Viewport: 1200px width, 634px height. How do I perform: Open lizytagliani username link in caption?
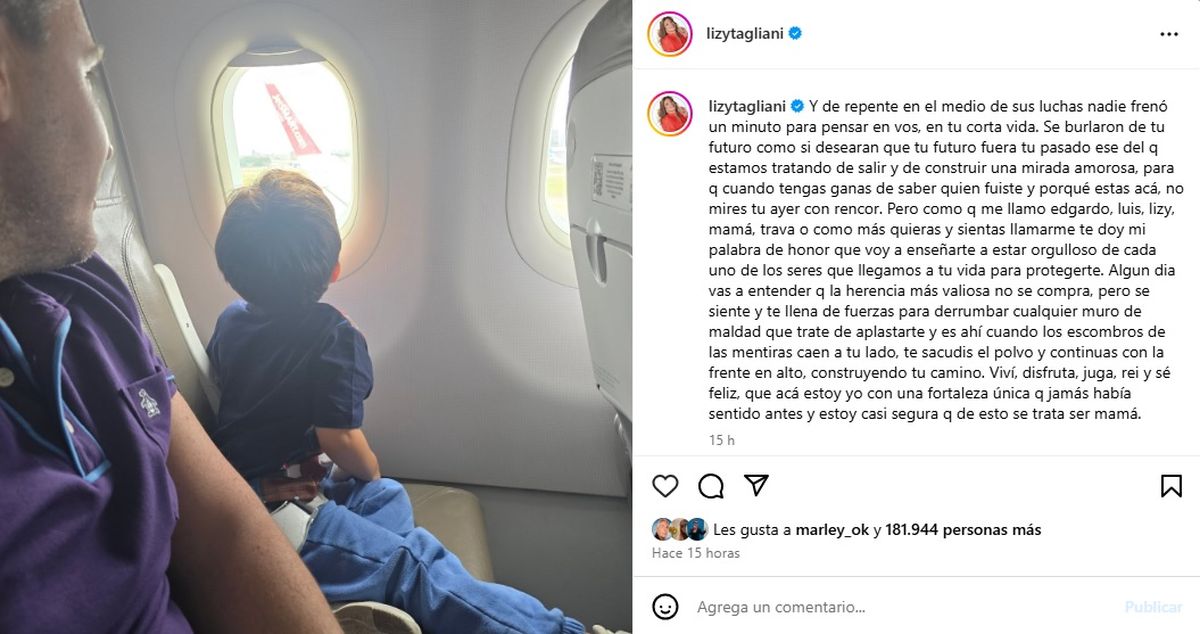748,105
